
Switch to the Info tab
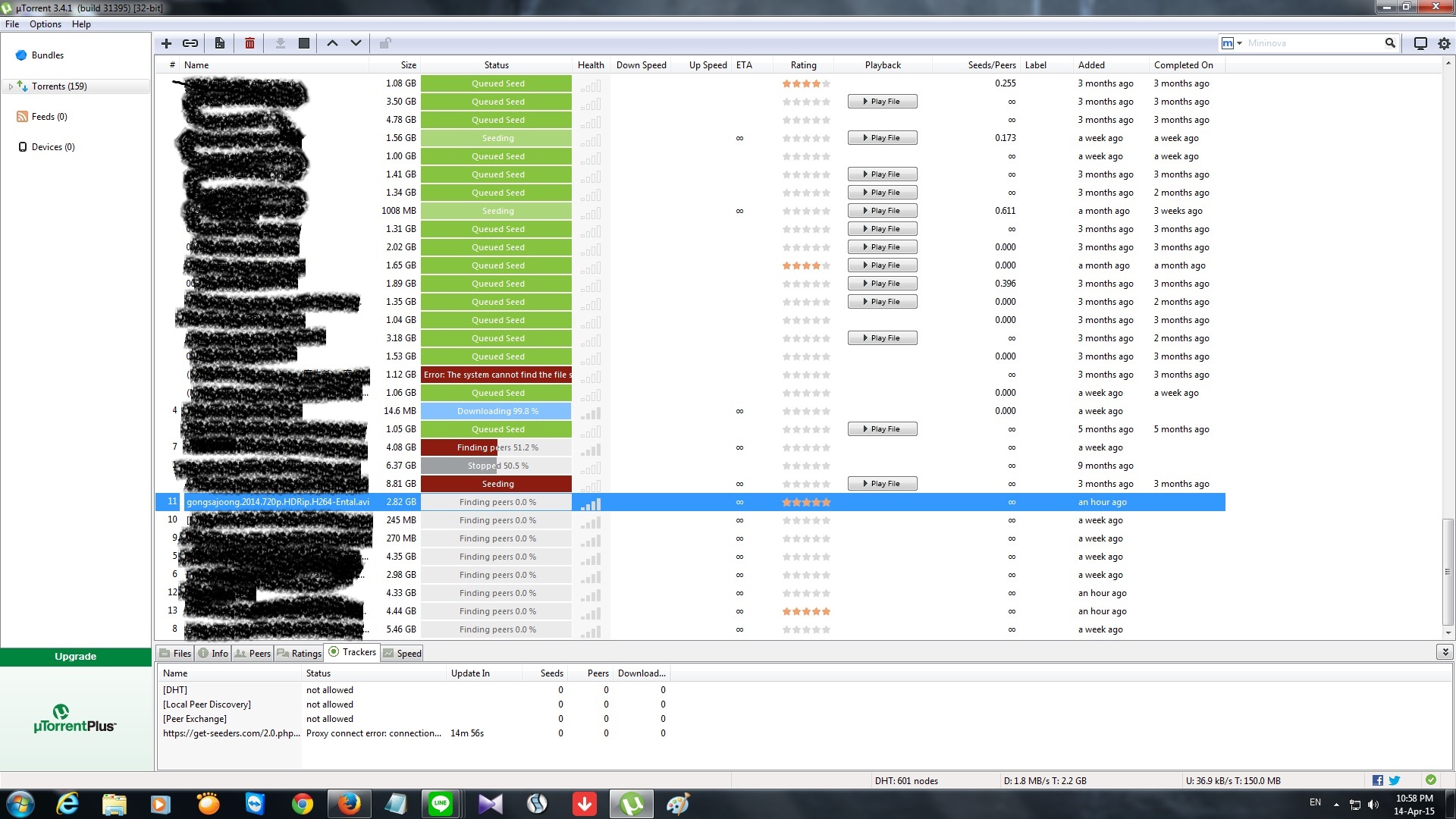tap(213, 653)
